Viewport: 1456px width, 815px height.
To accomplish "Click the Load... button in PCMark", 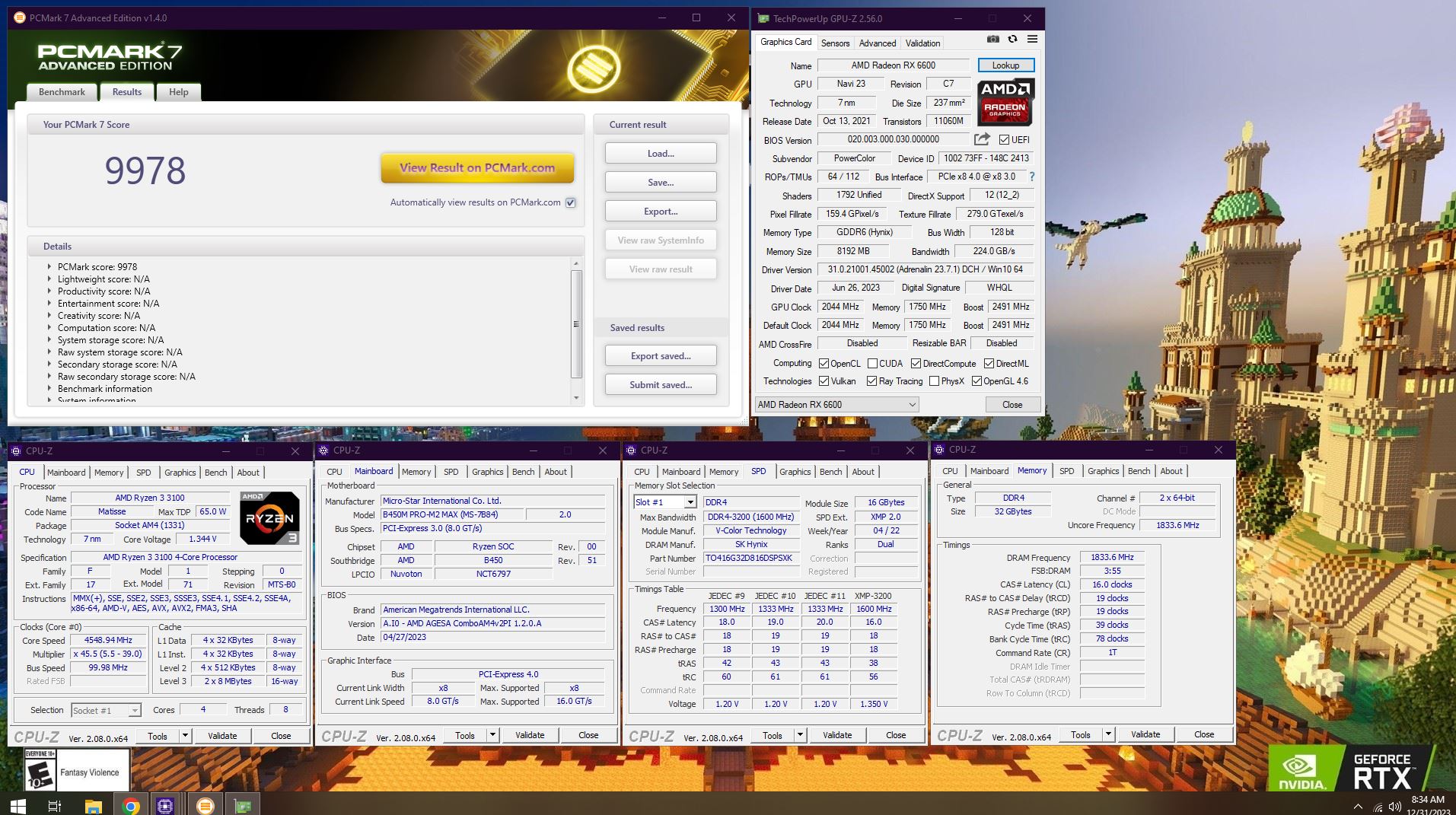I will pyautogui.click(x=661, y=153).
